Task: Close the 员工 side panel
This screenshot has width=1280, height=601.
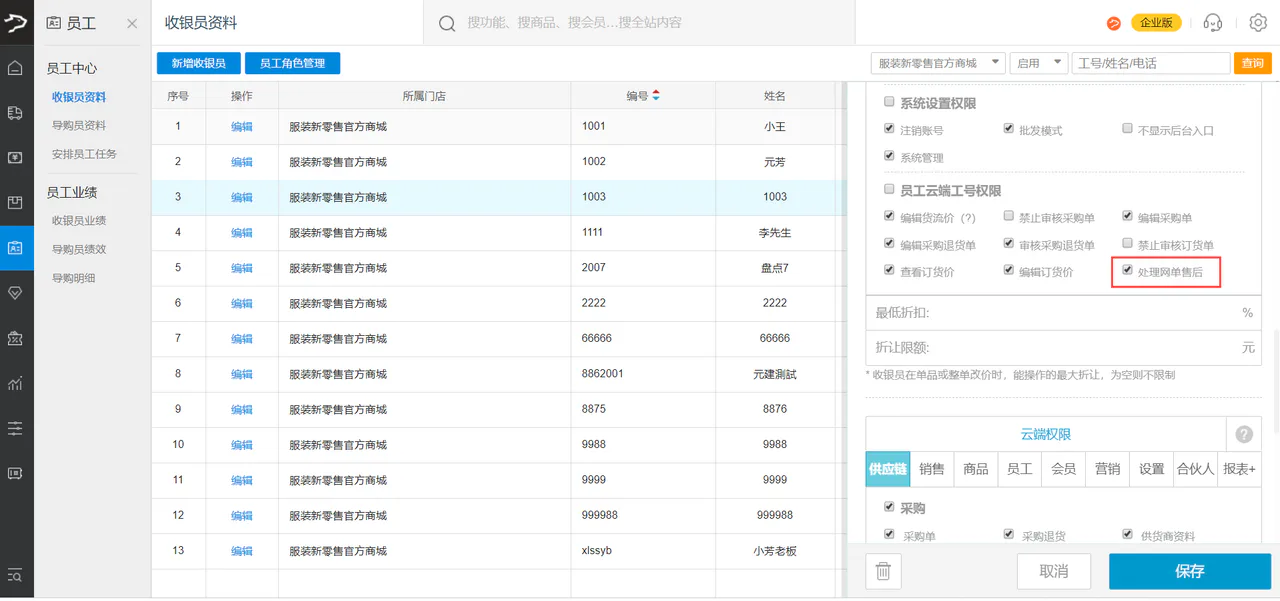Action: [132, 23]
